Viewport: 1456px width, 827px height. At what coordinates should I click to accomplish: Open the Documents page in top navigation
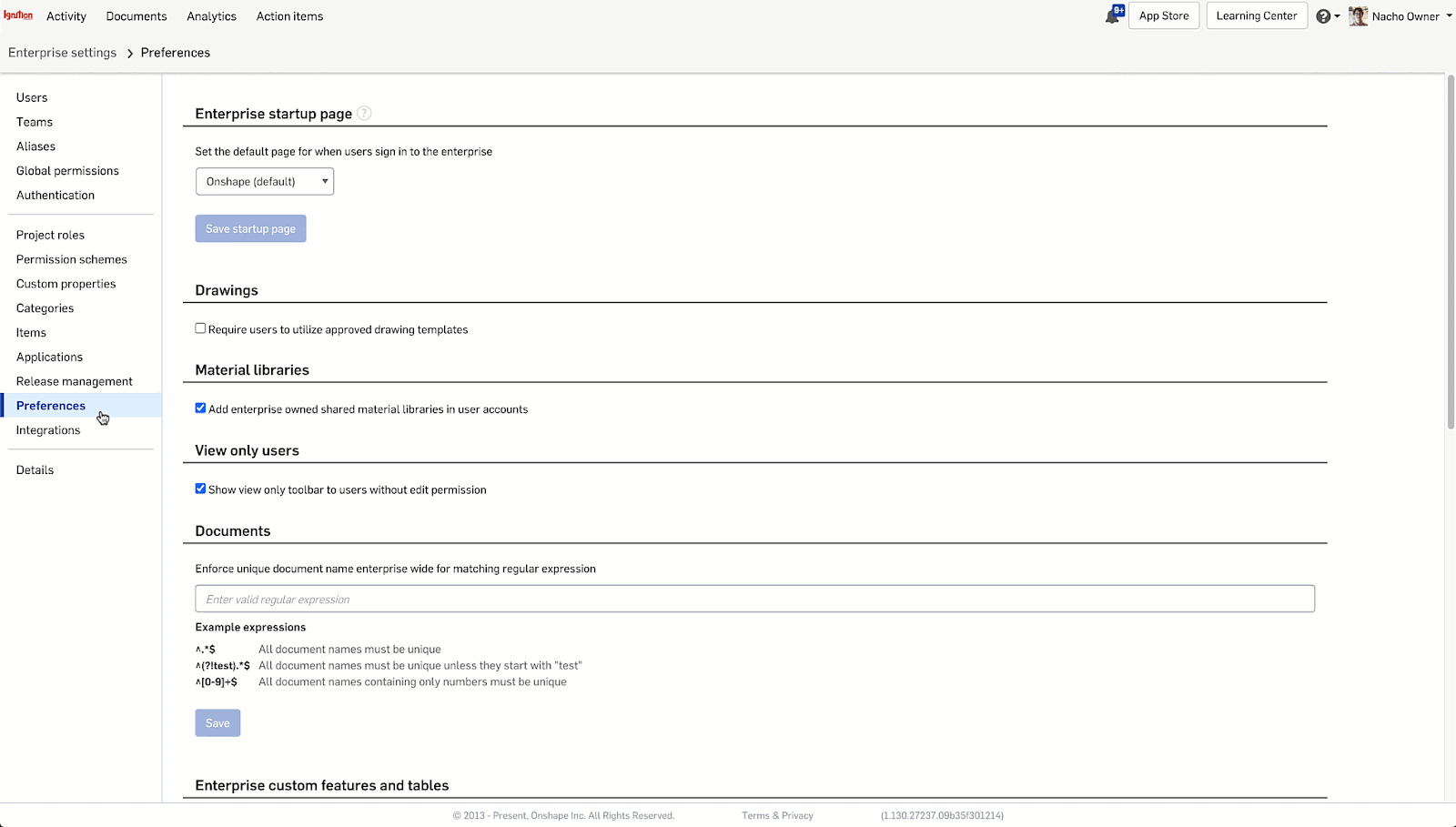[136, 16]
